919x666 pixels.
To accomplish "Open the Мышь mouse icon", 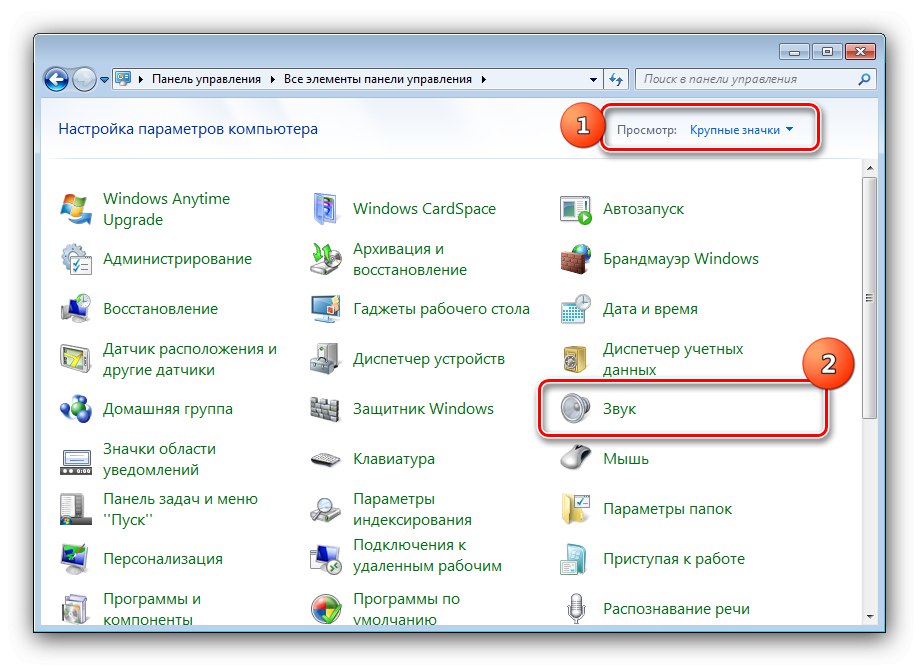I will point(576,457).
